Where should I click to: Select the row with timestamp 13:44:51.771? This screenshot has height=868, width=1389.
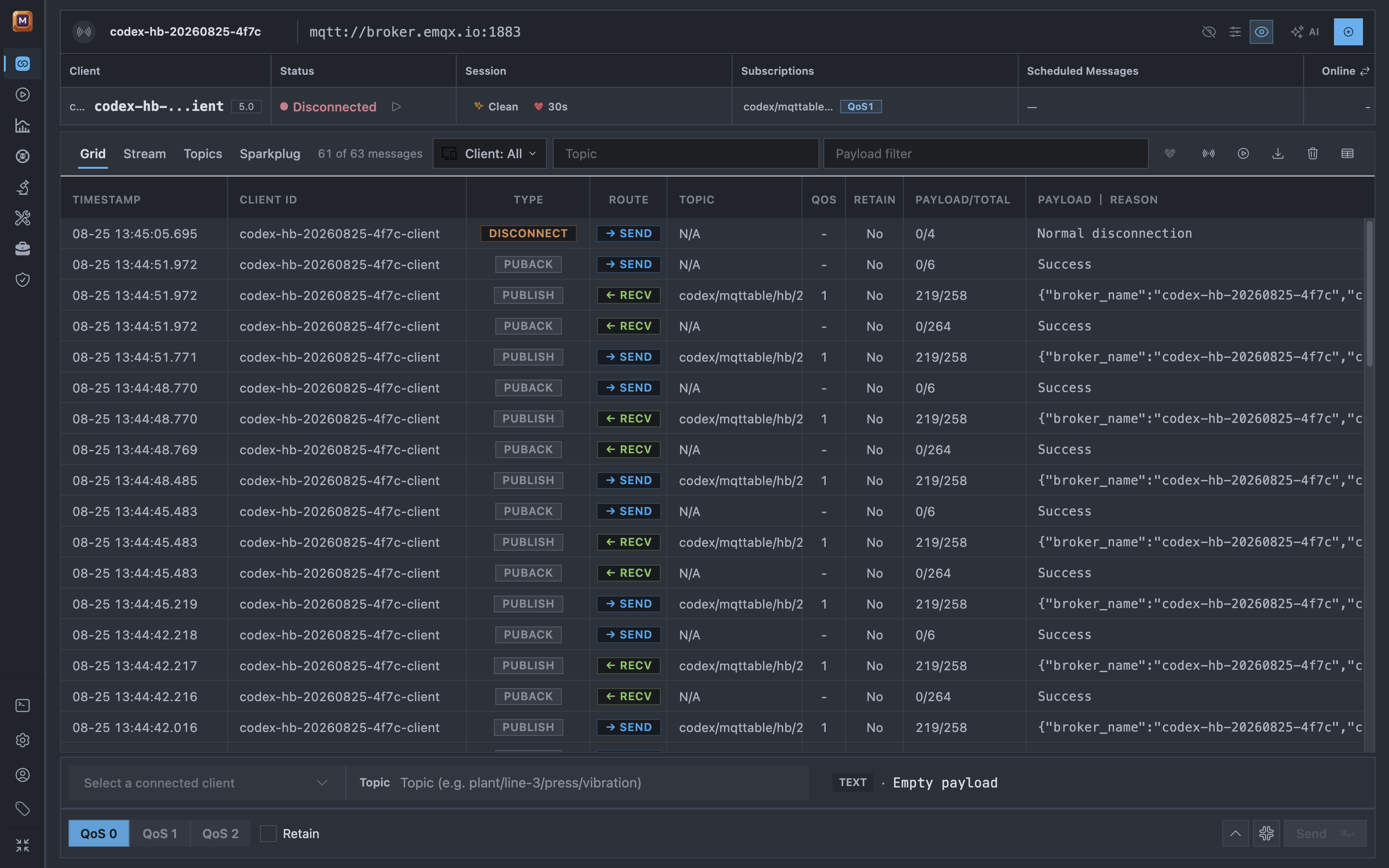[712, 357]
